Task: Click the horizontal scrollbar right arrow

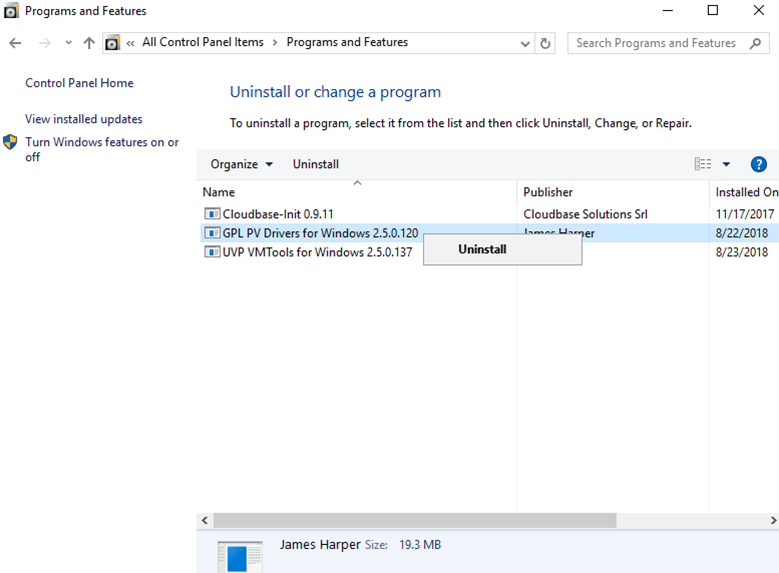Action: (x=773, y=520)
